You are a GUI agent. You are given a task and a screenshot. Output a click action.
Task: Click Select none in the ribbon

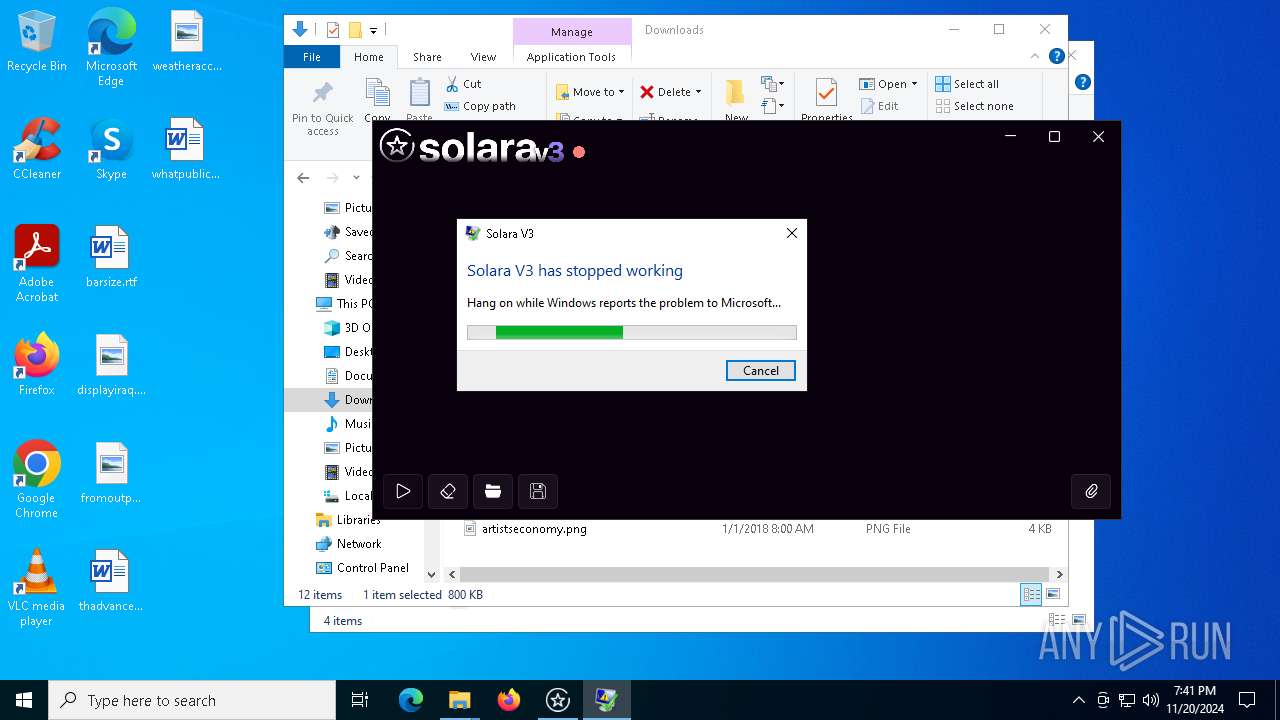point(974,106)
